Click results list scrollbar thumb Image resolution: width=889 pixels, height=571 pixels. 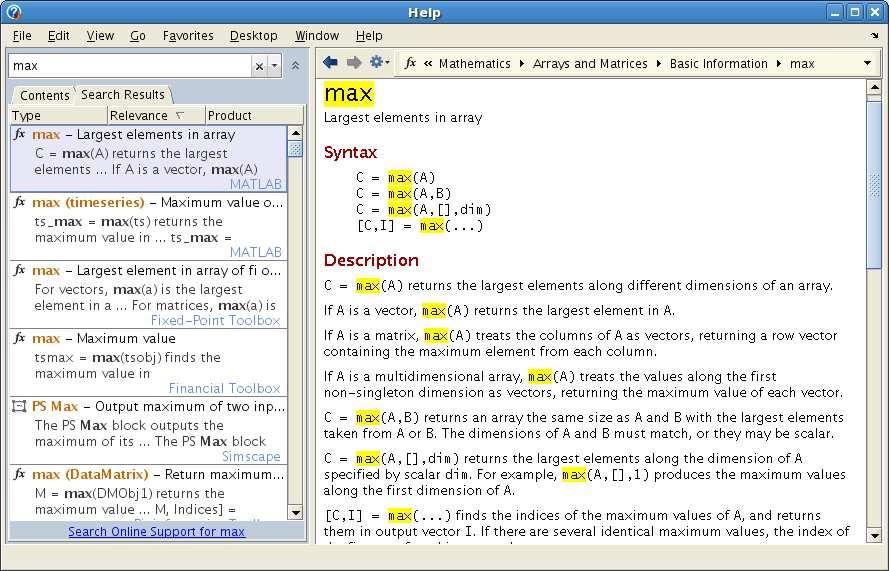click(x=295, y=149)
